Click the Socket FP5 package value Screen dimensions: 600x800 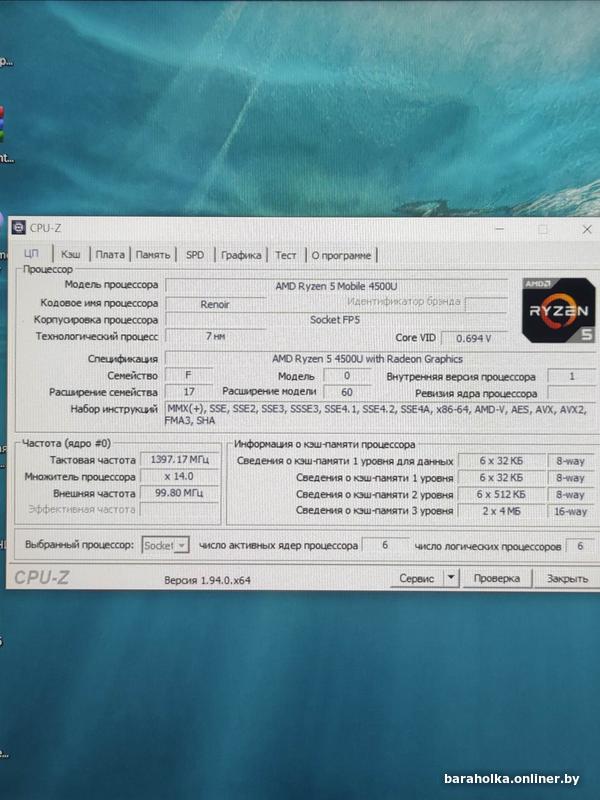click(335, 320)
